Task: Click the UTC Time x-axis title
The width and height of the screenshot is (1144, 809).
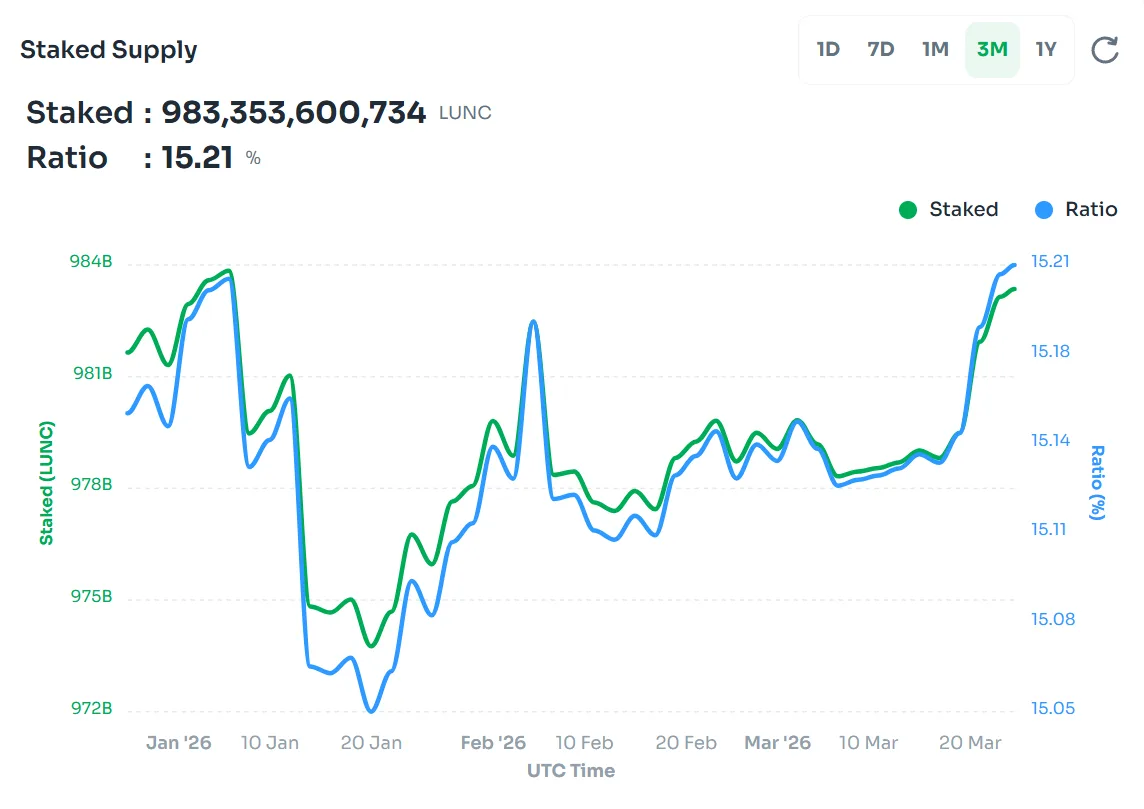Action: click(x=571, y=770)
